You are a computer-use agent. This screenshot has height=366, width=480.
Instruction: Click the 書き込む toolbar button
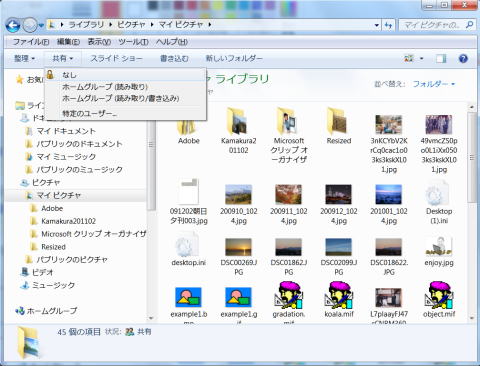tap(174, 59)
